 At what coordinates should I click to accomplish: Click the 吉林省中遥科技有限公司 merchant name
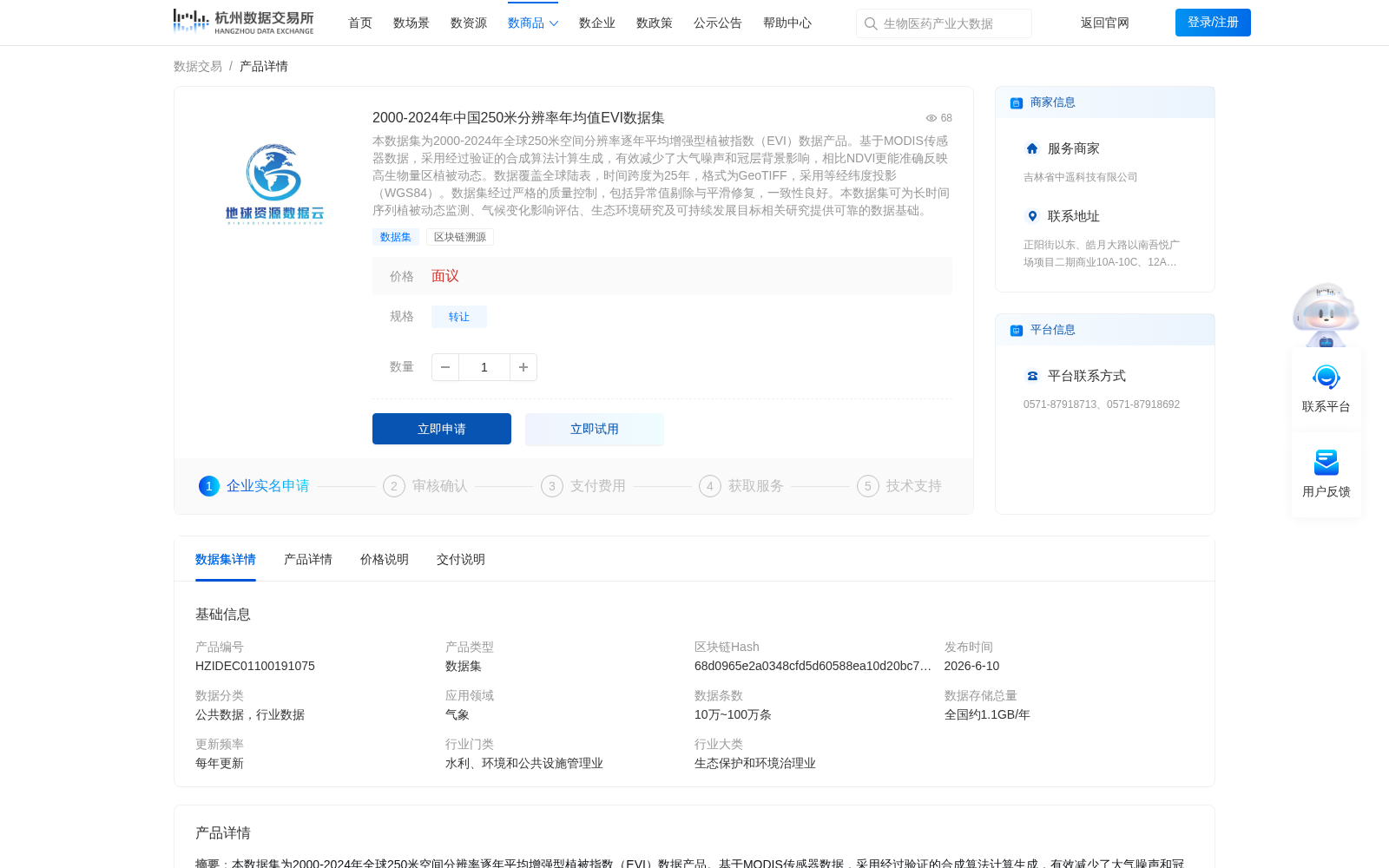[x=1080, y=177]
